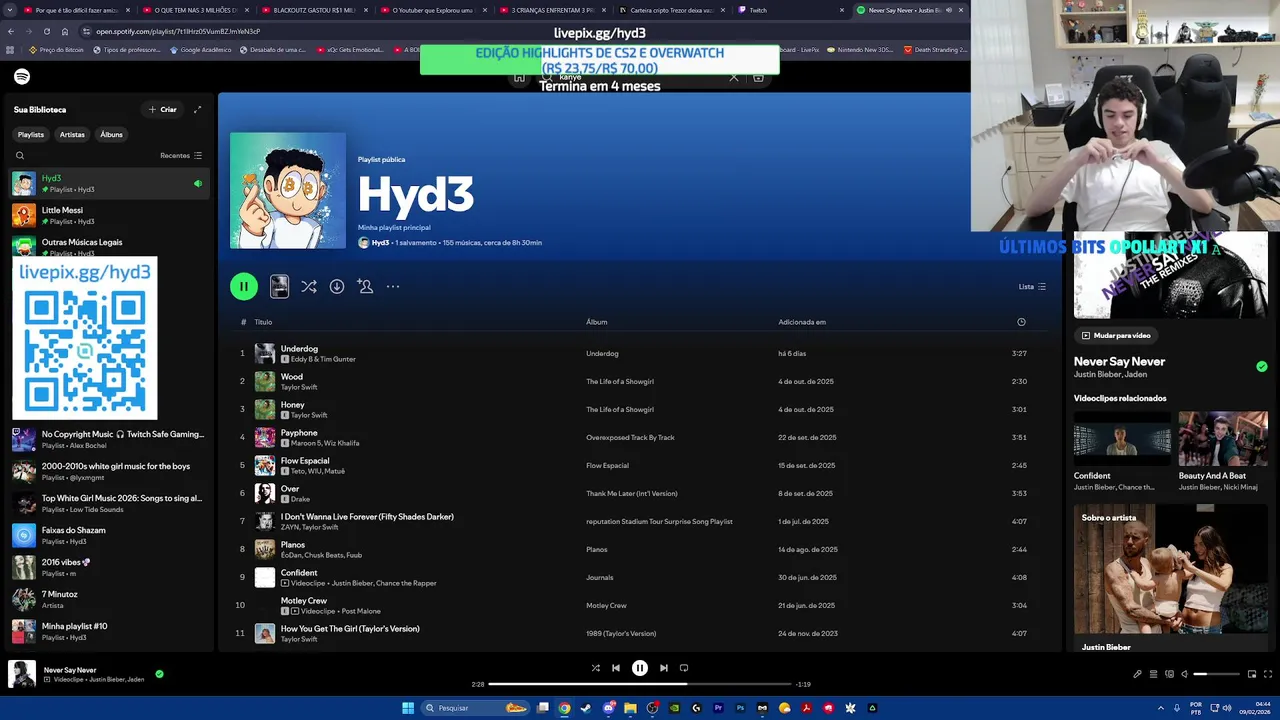
Task: Sort tracks by Título column header
Action: point(263,322)
